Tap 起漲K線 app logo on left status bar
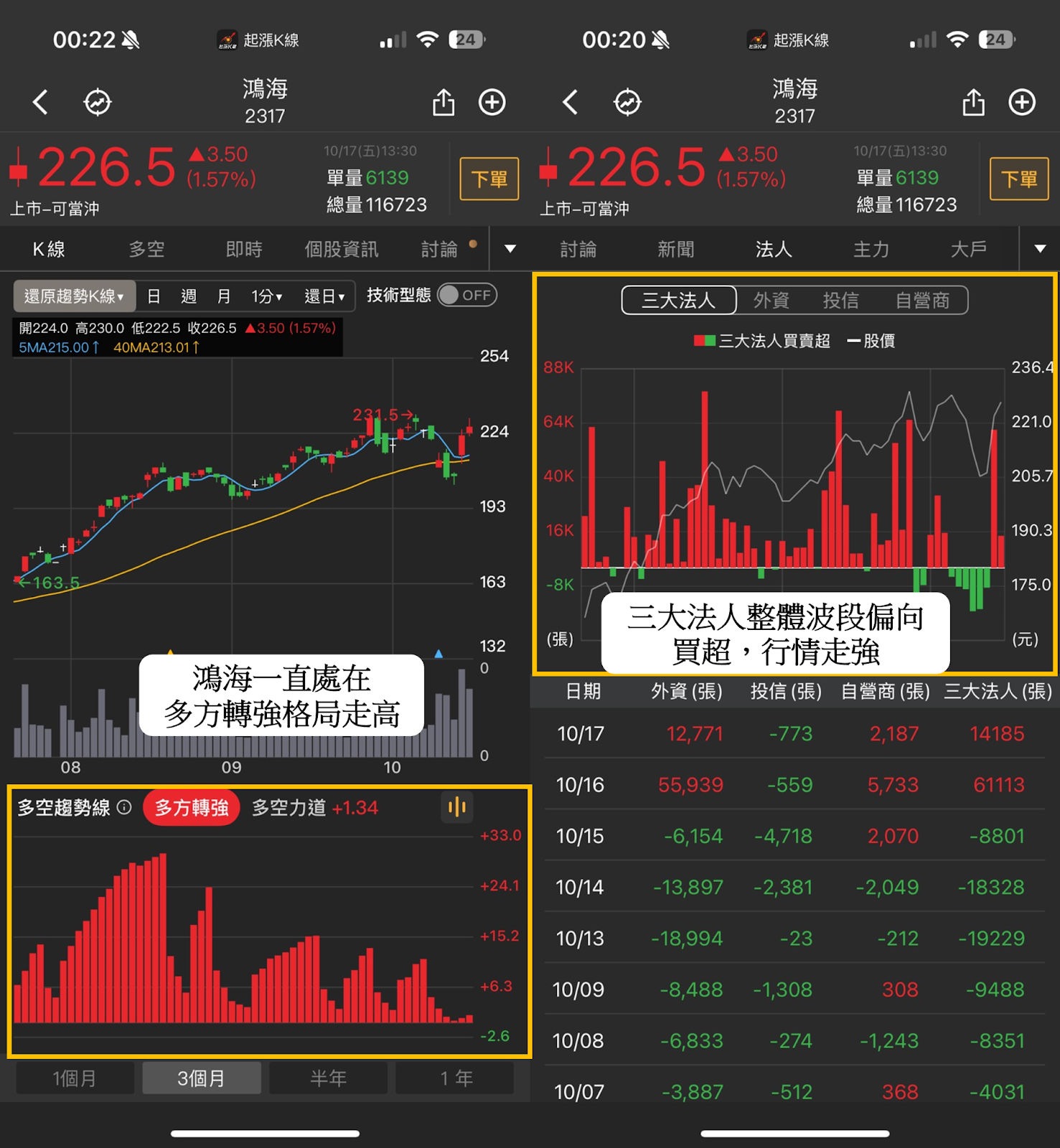 [x=228, y=40]
